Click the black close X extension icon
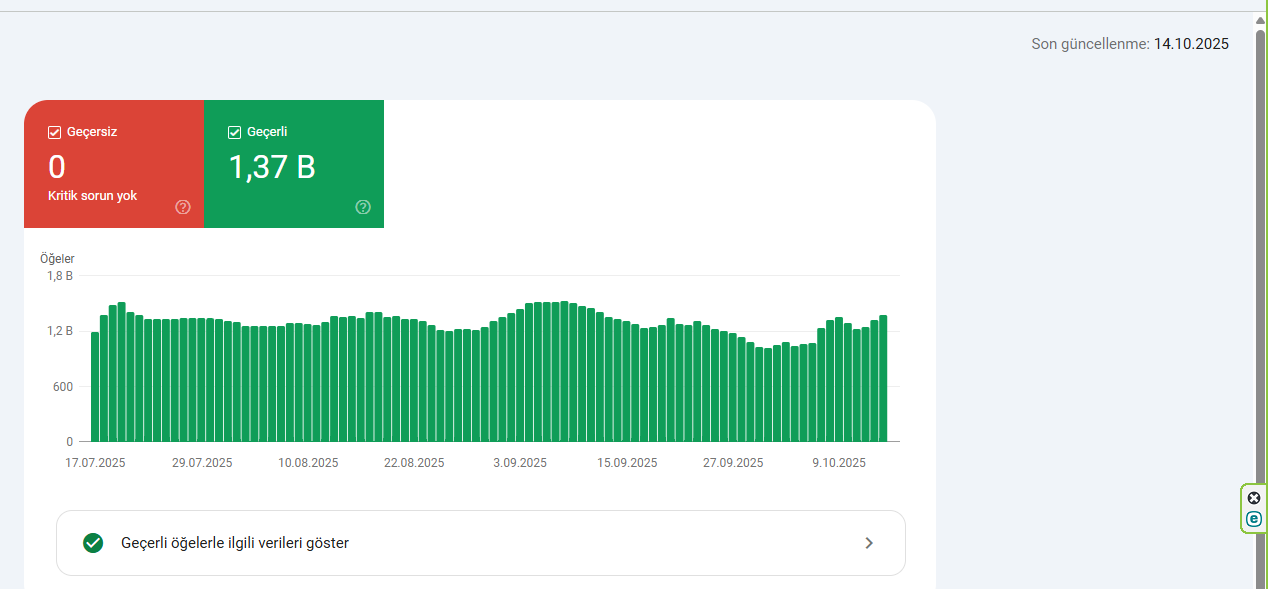 point(1254,498)
